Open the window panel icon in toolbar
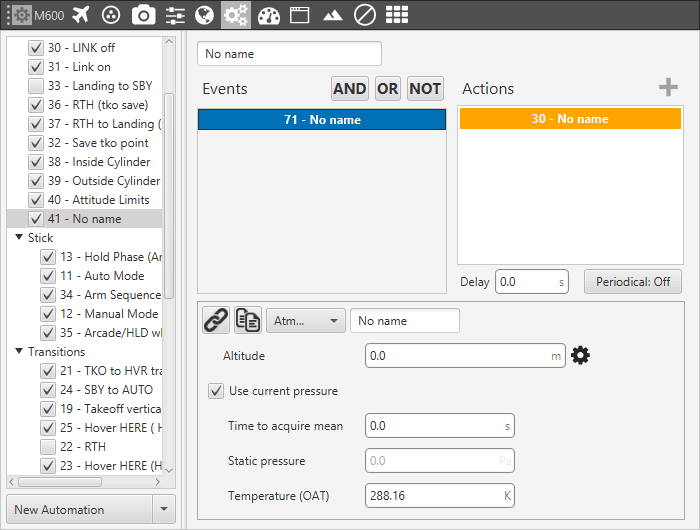Viewport: 700px width, 530px height. click(300, 15)
